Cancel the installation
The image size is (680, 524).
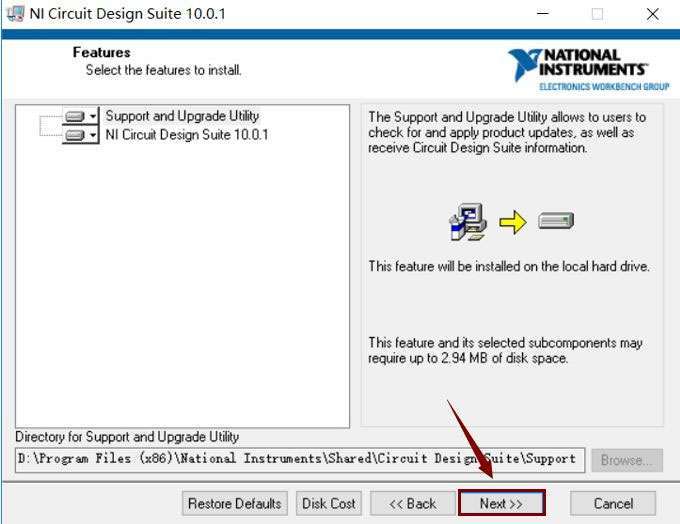[x=613, y=503]
